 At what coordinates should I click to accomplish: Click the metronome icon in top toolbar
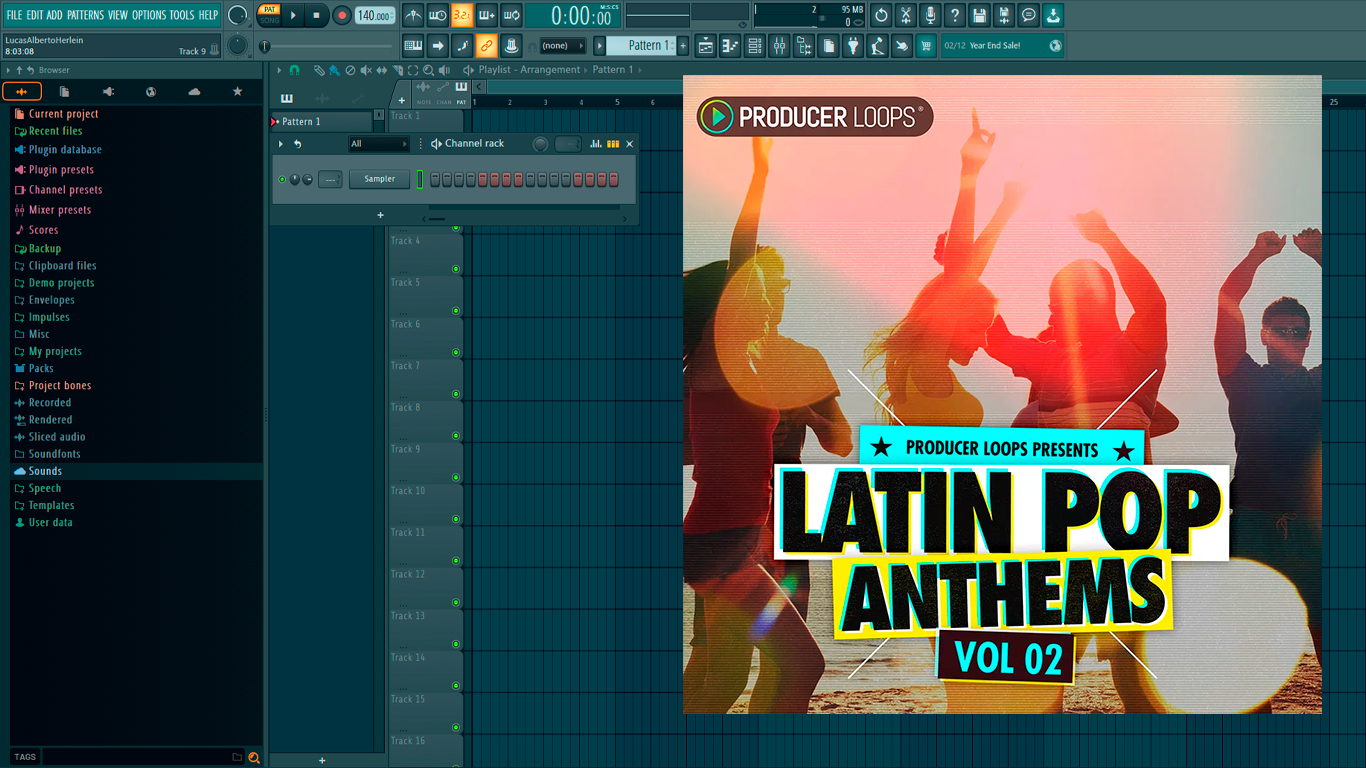click(x=413, y=15)
